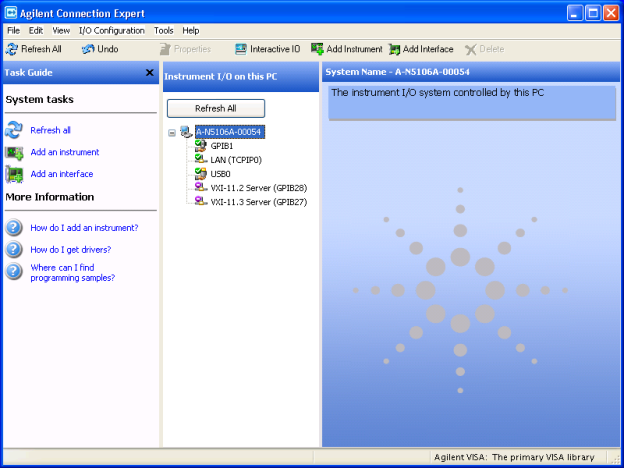Click the Instrument I/O on this PC header
The height and width of the screenshot is (468, 624).
click(220, 76)
